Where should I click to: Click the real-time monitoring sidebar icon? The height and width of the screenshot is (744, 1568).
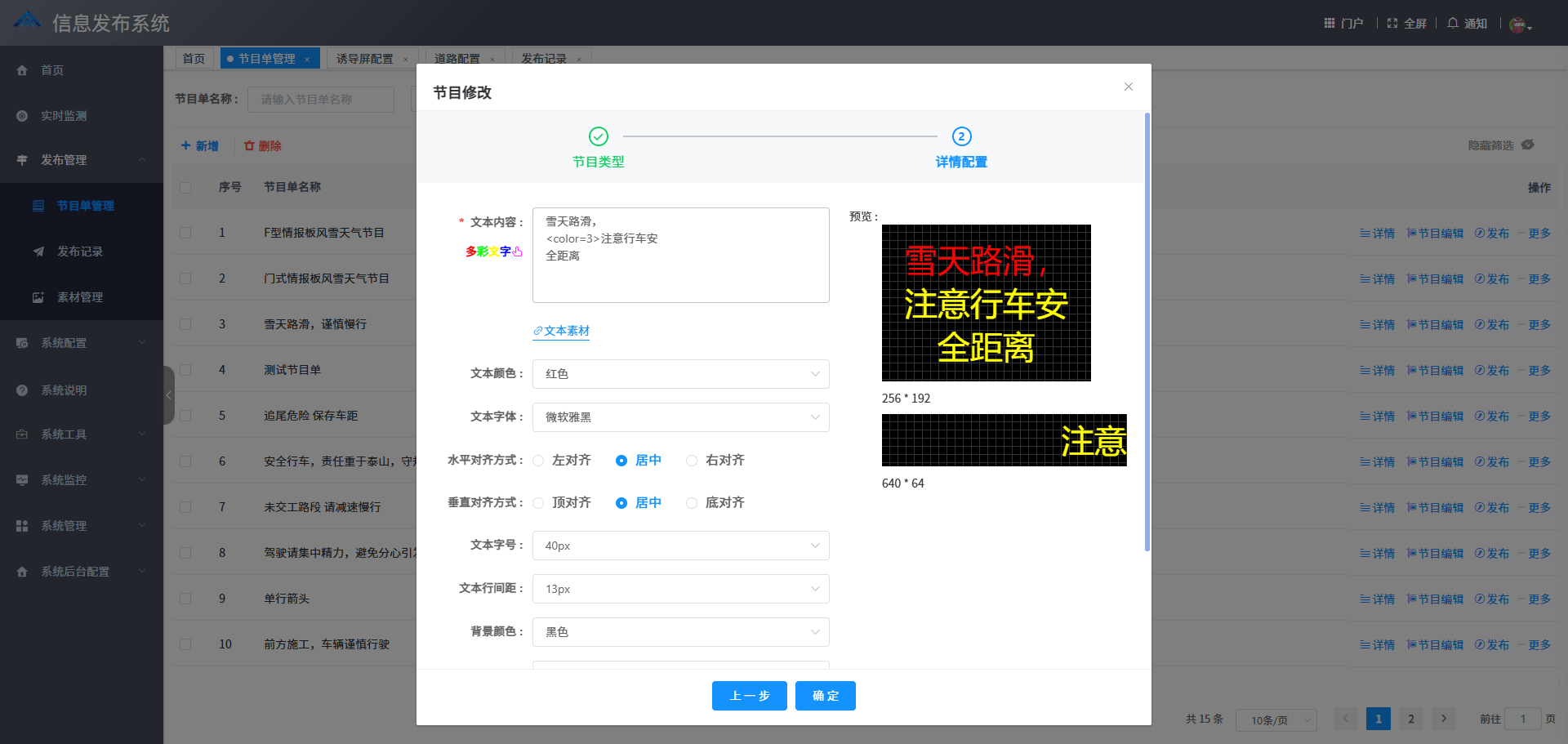[22, 116]
